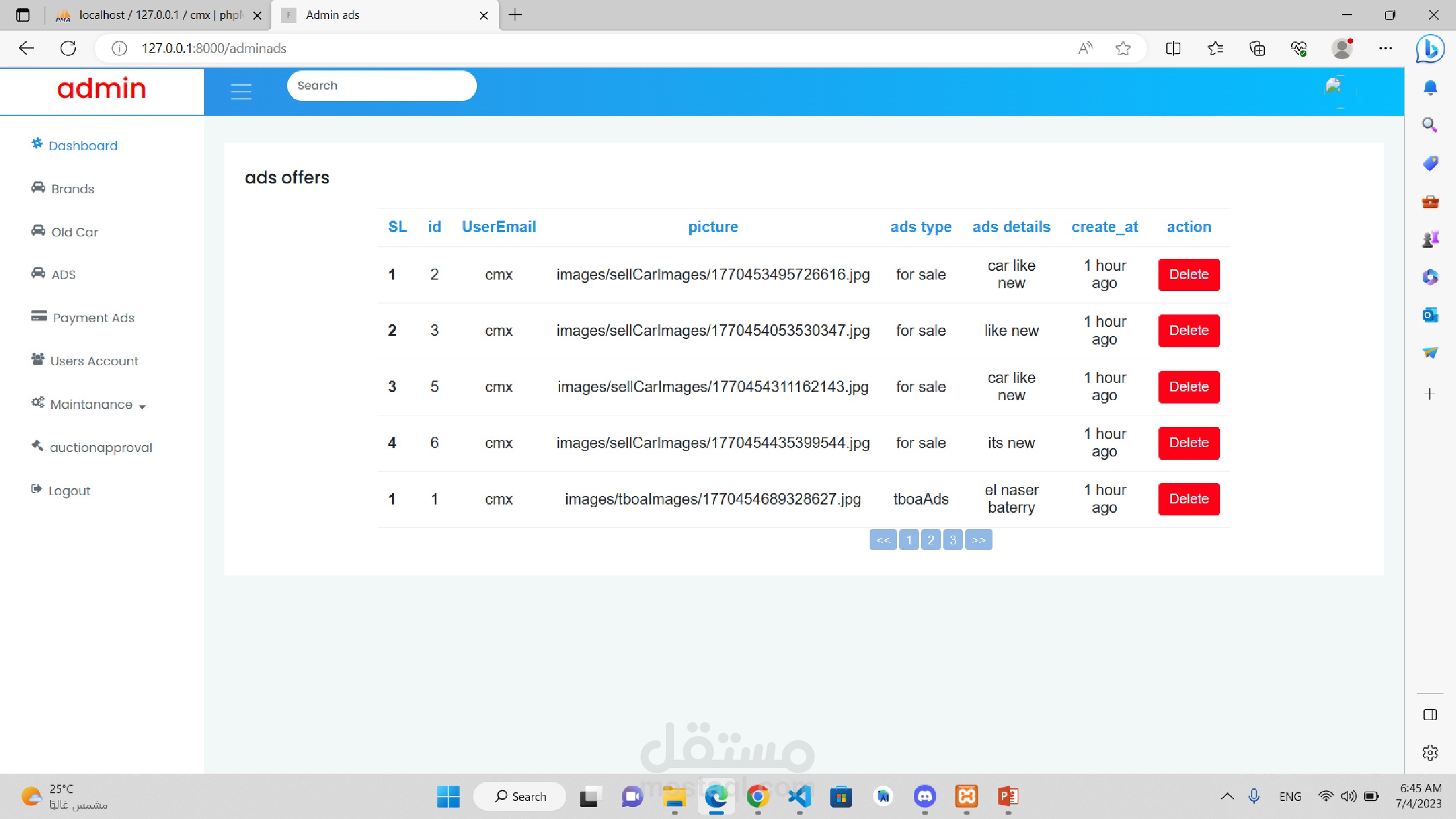Open the Brands car icon in sidebar
This screenshot has height=819, width=1456.
38,188
